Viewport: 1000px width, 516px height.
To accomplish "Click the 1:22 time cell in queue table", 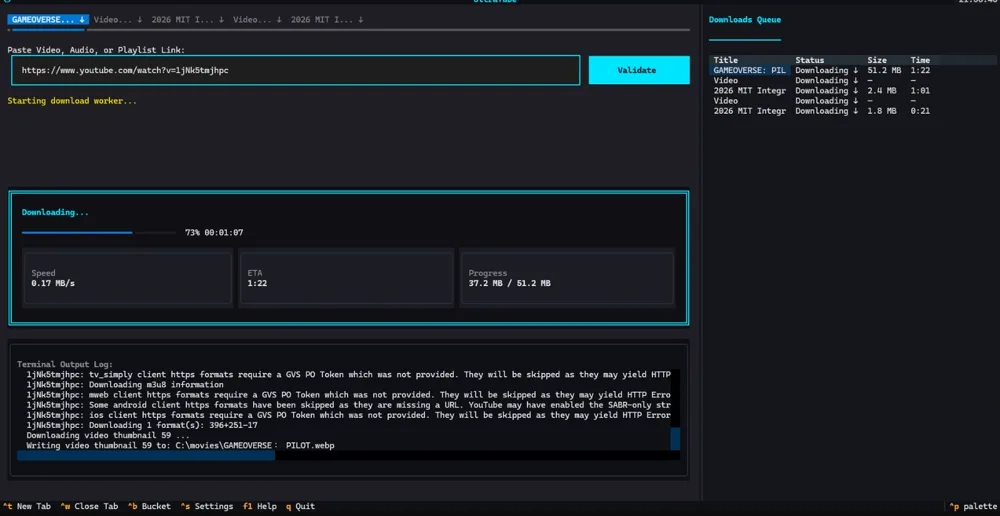I will point(920,70).
